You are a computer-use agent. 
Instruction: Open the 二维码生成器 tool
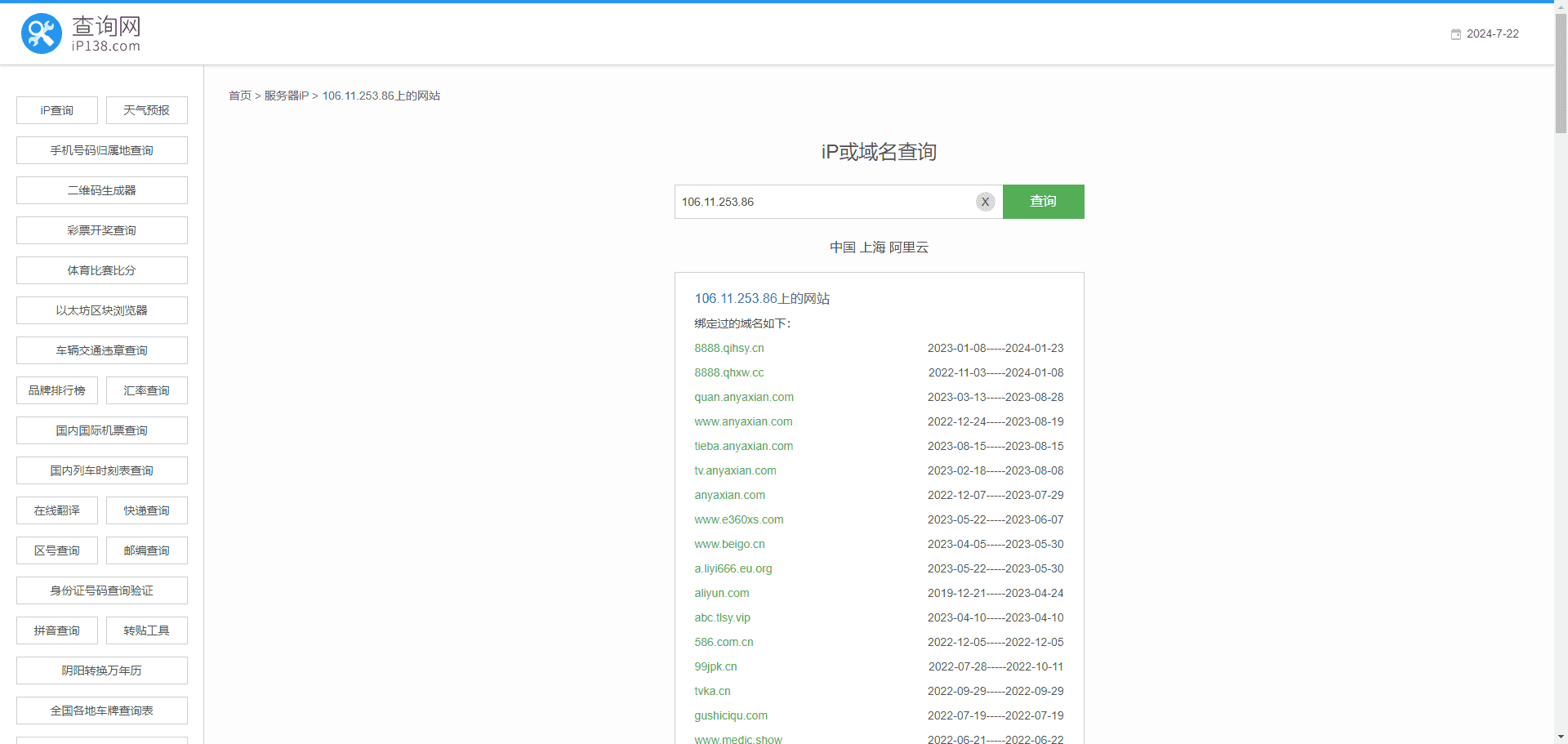[102, 190]
